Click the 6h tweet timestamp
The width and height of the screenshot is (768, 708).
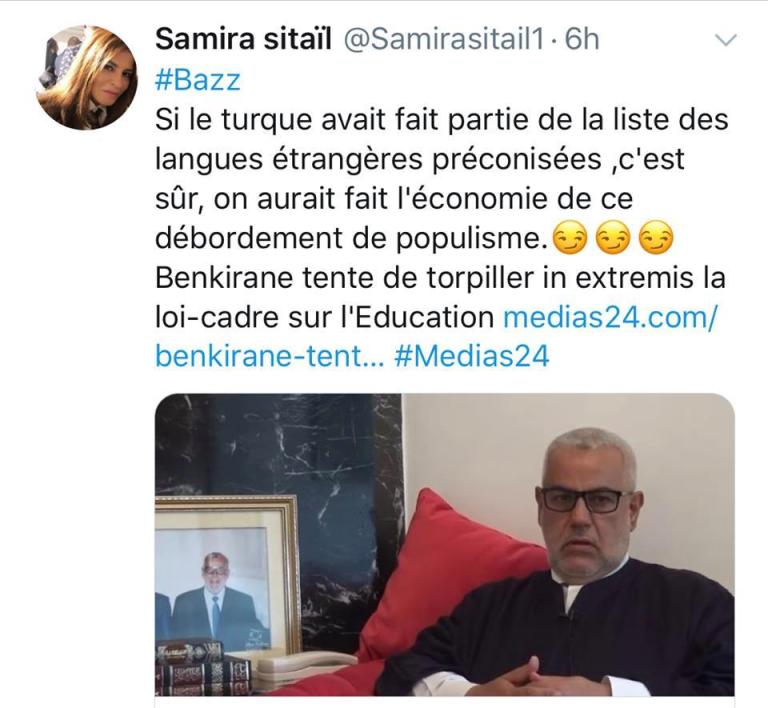[x=582, y=39]
